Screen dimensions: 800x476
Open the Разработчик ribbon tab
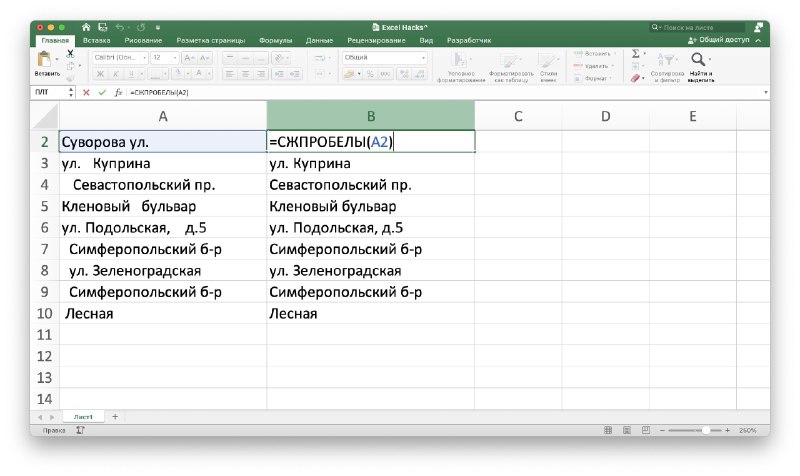469,40
